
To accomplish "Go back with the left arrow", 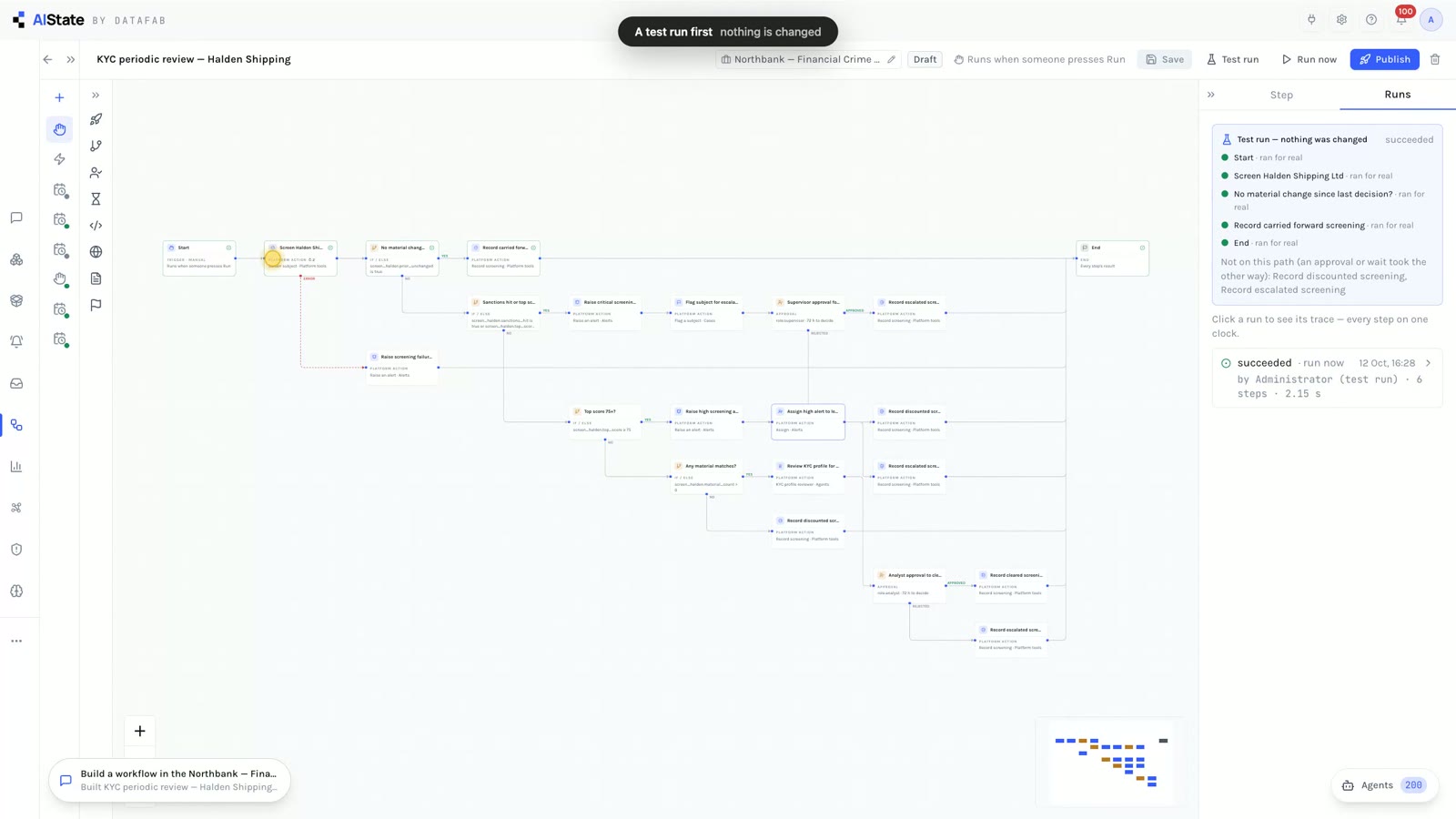I will tap(47, 59).
